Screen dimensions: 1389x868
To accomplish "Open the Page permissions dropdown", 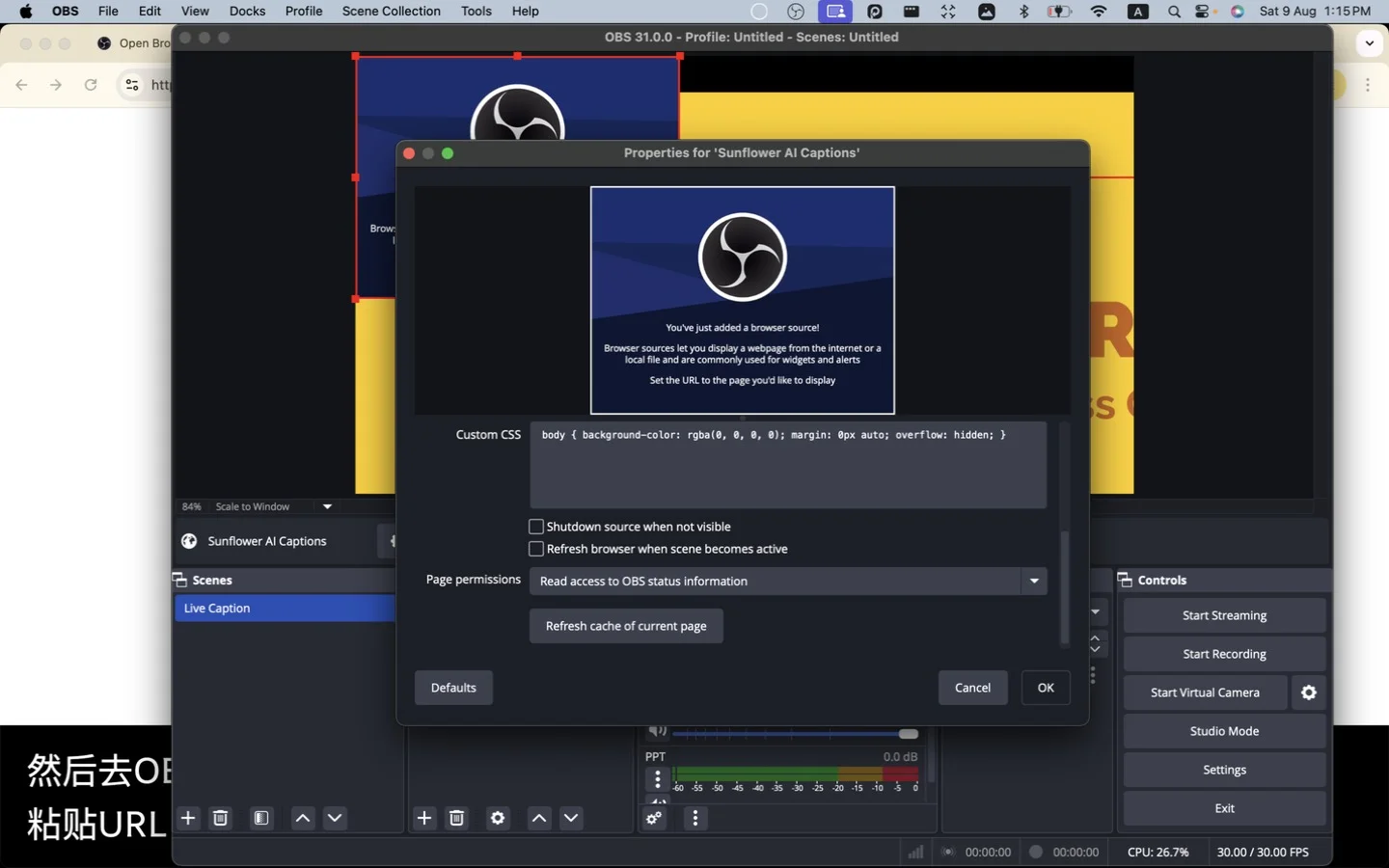I will tap(788, 581).
